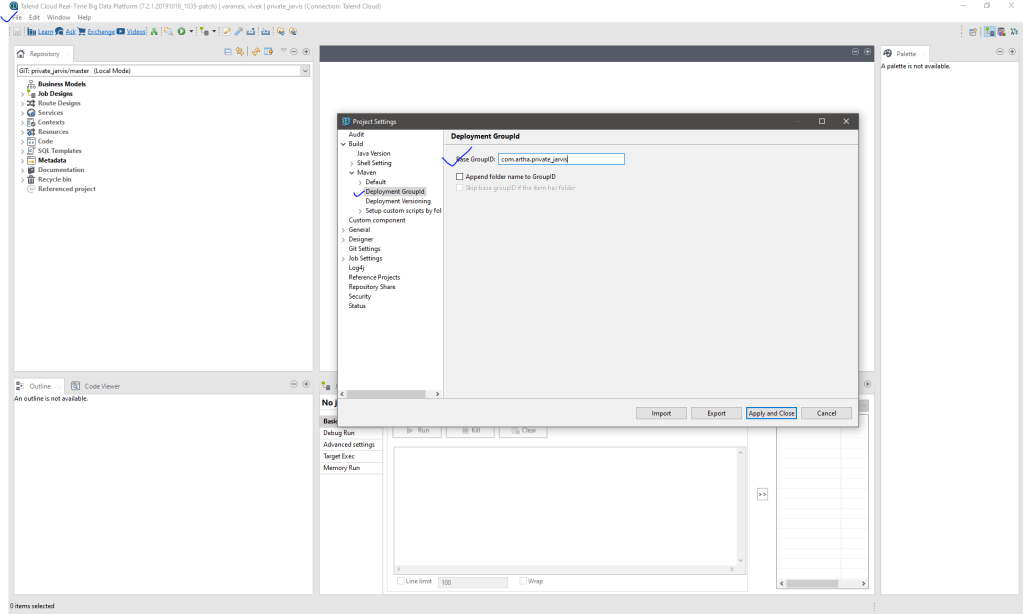The height and width of the screenshot is (614, 1023).
Task: Minimize the Repository panel
Action: point(295,51)
